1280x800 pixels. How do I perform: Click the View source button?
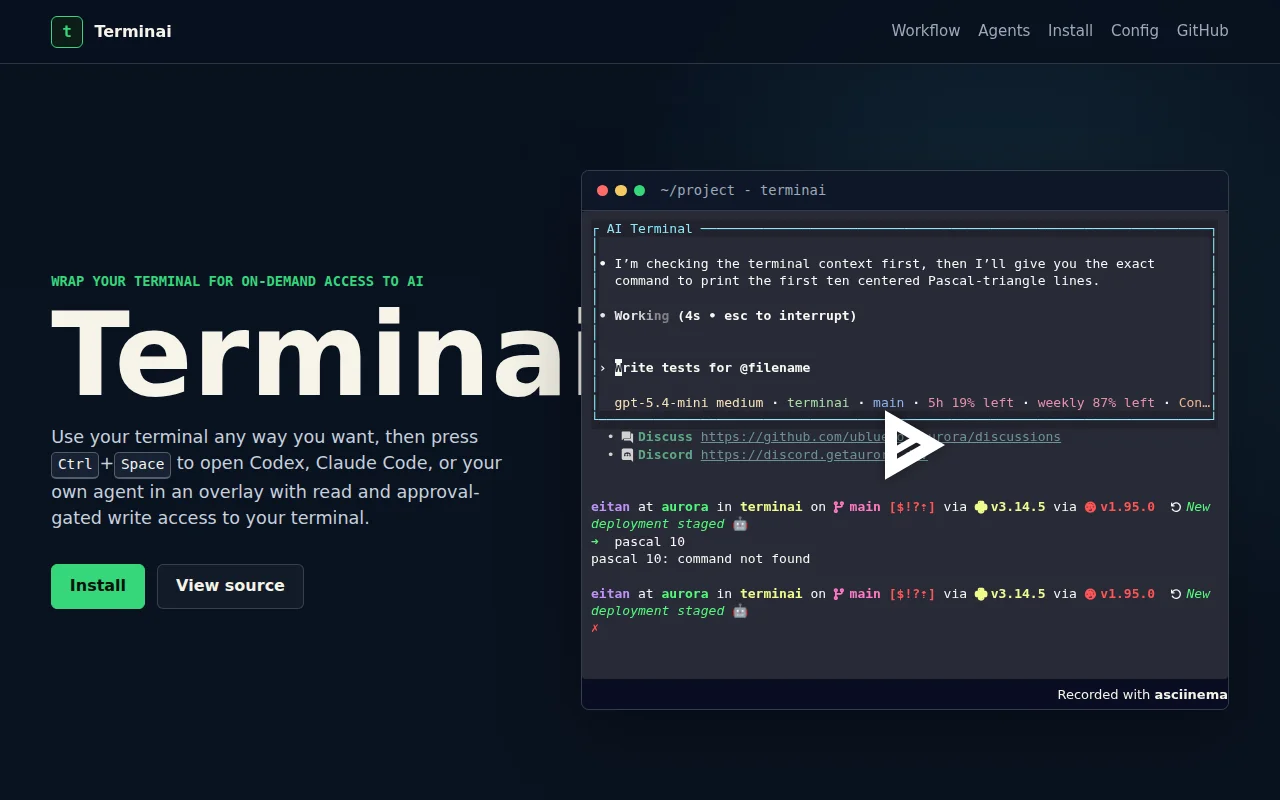230,586
